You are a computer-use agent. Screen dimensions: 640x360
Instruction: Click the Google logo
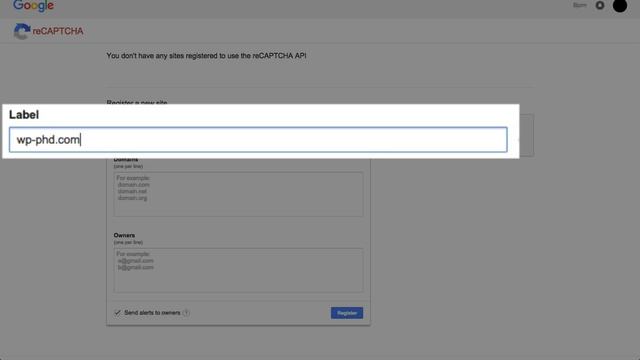pyautogui.click(x=33, y=6)
